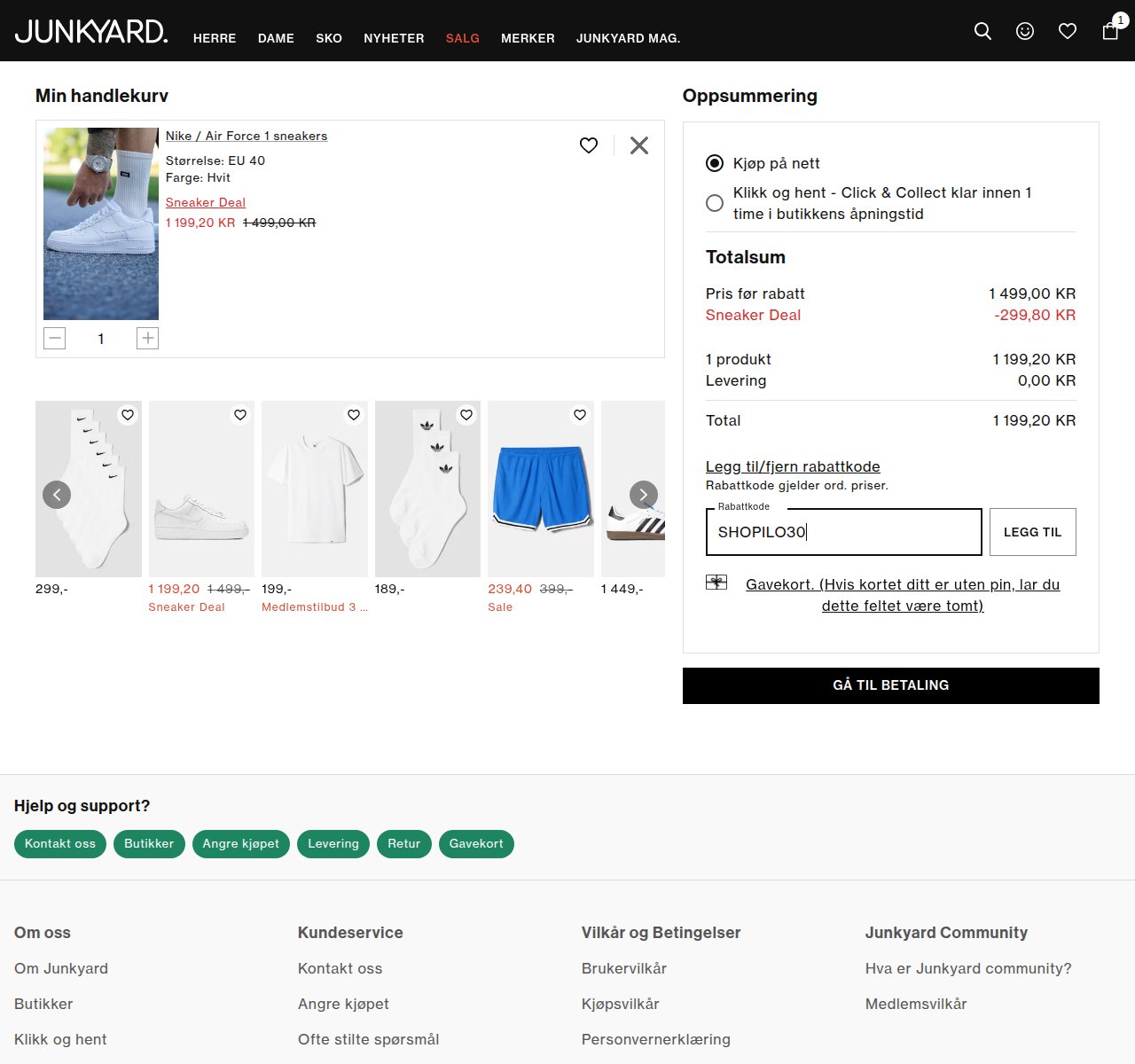Click GÅ TIL BETALING button
The image size is (1135, 1064).
pyautogui.click(x=891, y=685)
